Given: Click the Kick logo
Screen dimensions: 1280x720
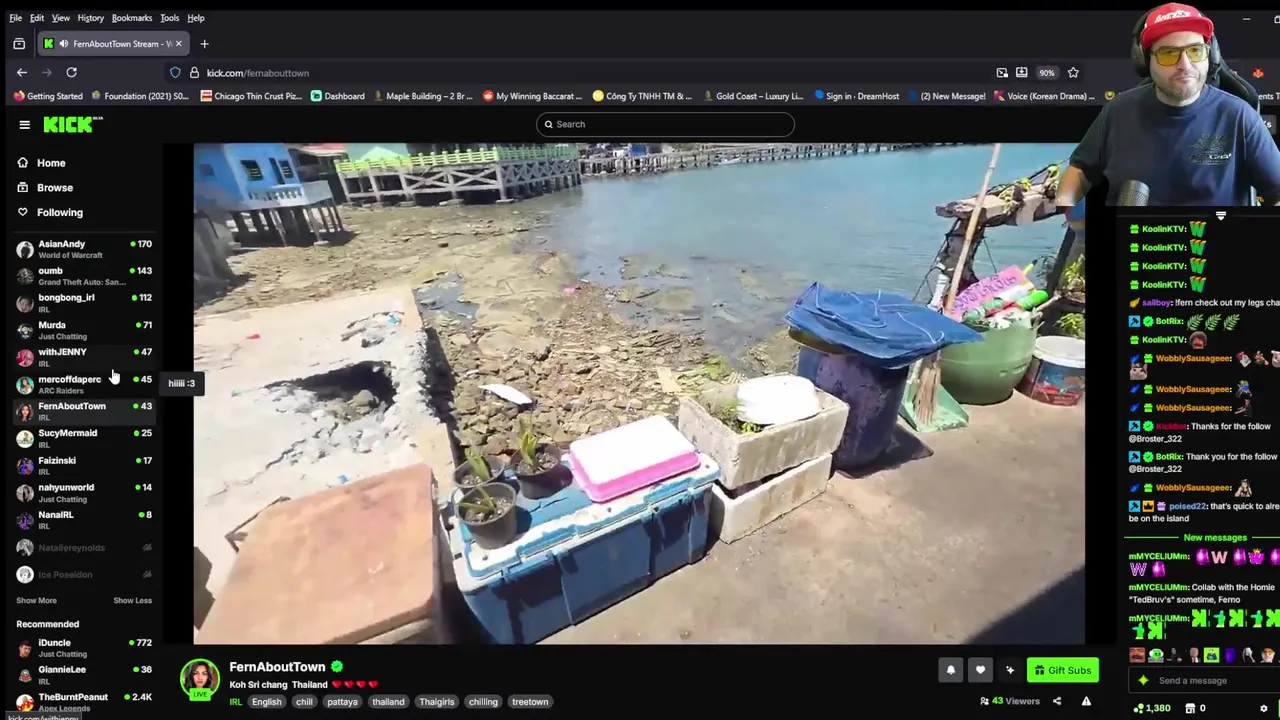Looking at the screenshot, I should pos(73,124).
